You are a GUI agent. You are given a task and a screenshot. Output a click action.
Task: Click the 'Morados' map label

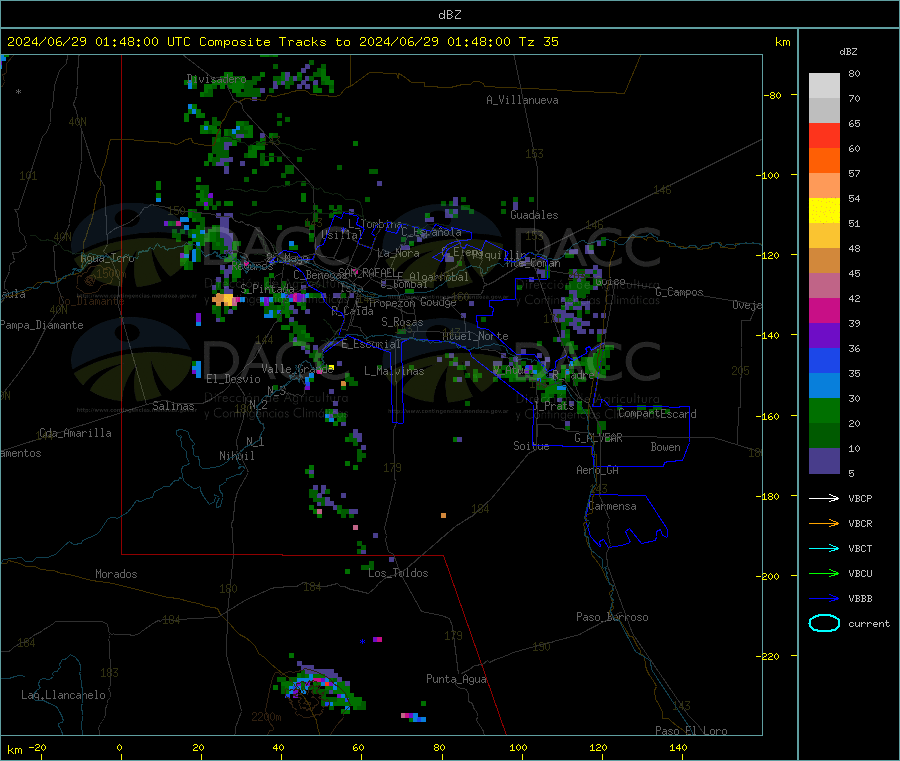pyautogui.click(x=116, y=574)
